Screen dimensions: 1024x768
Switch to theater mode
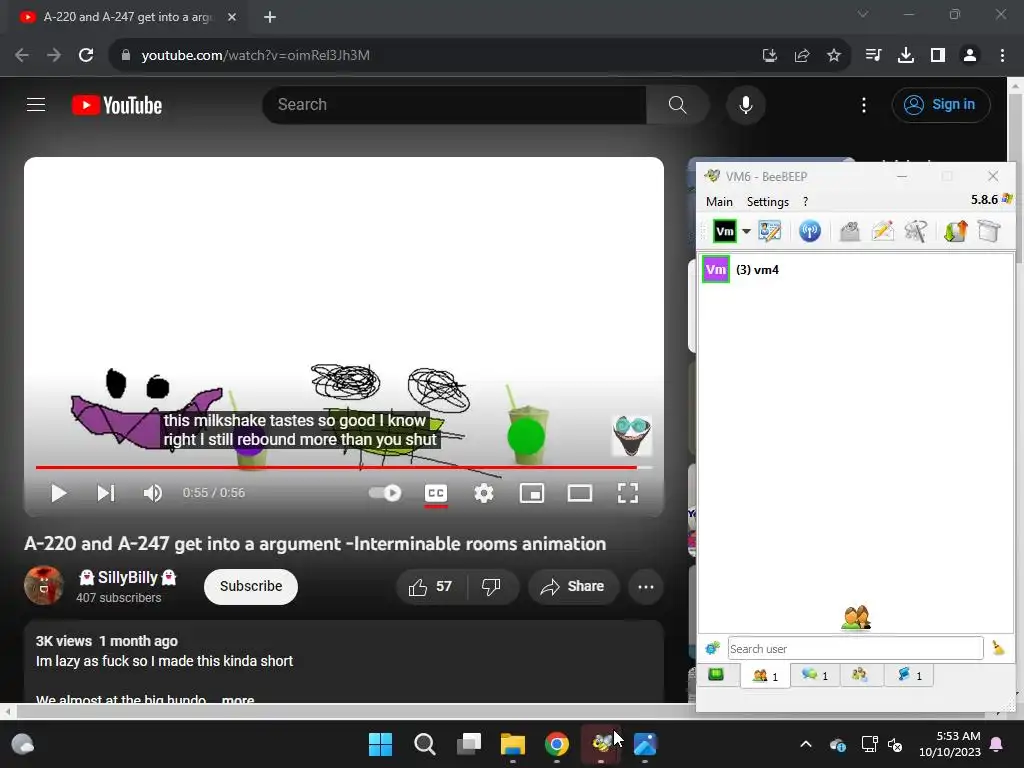click(580, 493)
